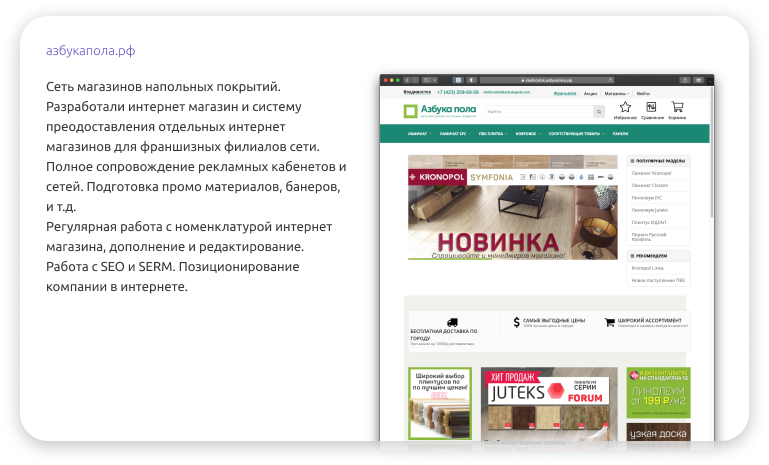Expand the Сопутствующие товары menu
Viewport: 769px width, 465px height.
click(x=576, y=133)
